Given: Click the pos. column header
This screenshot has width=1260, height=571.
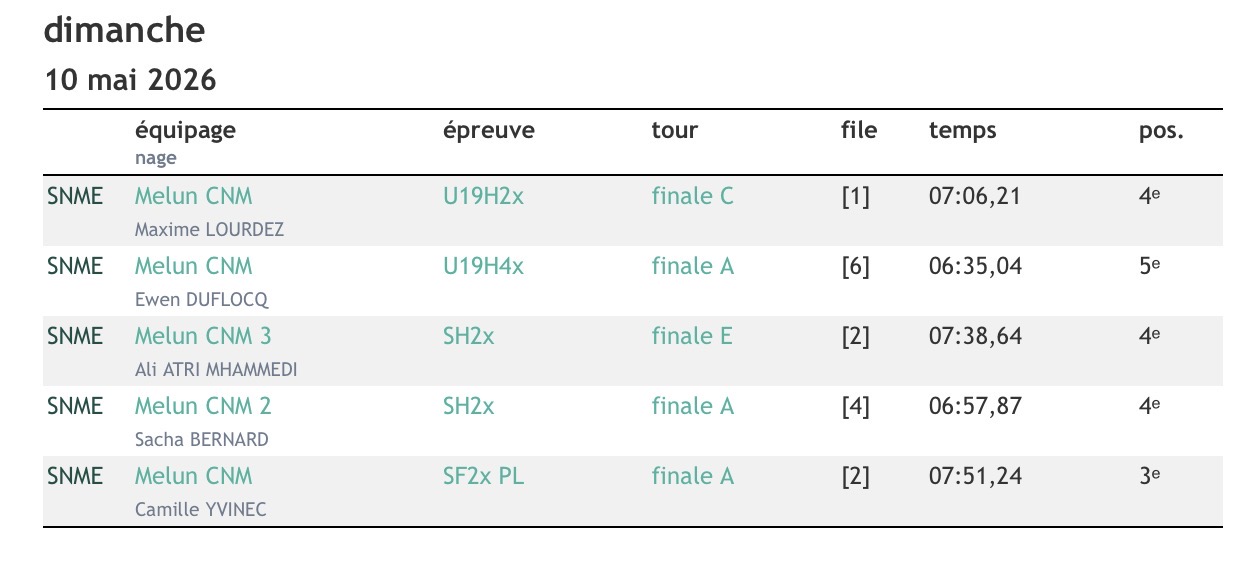Looking at the screenshot, I should (x=1160, y=130).
